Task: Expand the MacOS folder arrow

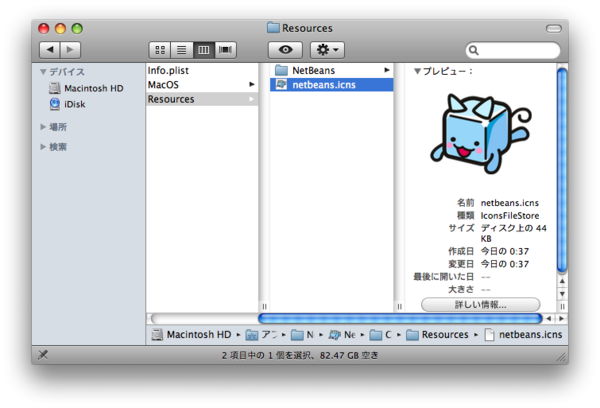Action: (251, 84)
